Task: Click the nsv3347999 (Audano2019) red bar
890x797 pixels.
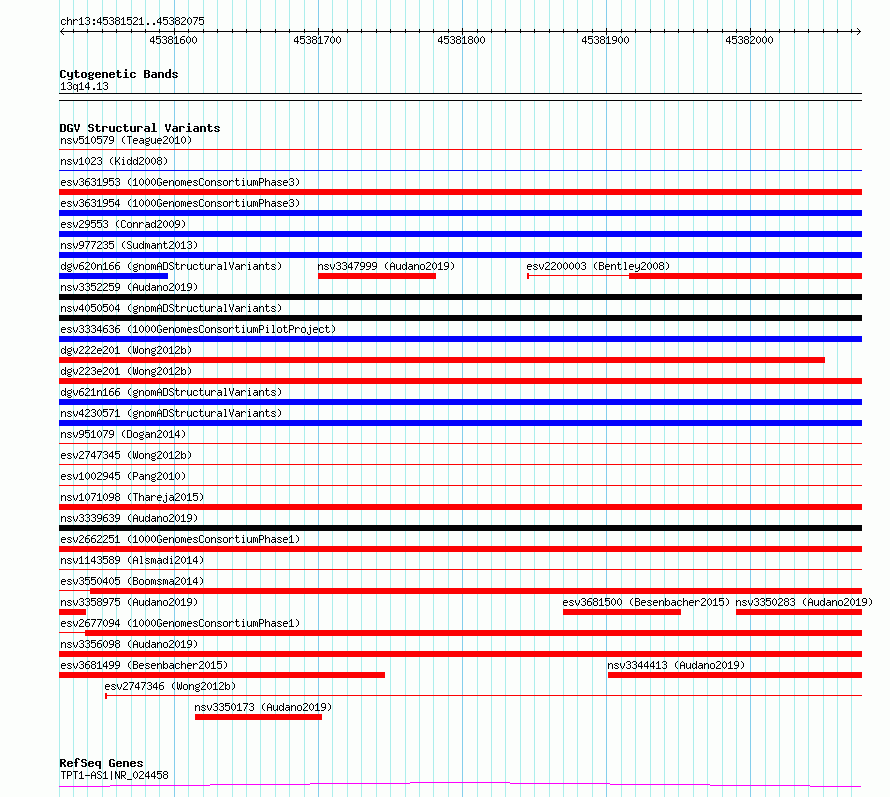Action: pos(377,276)
